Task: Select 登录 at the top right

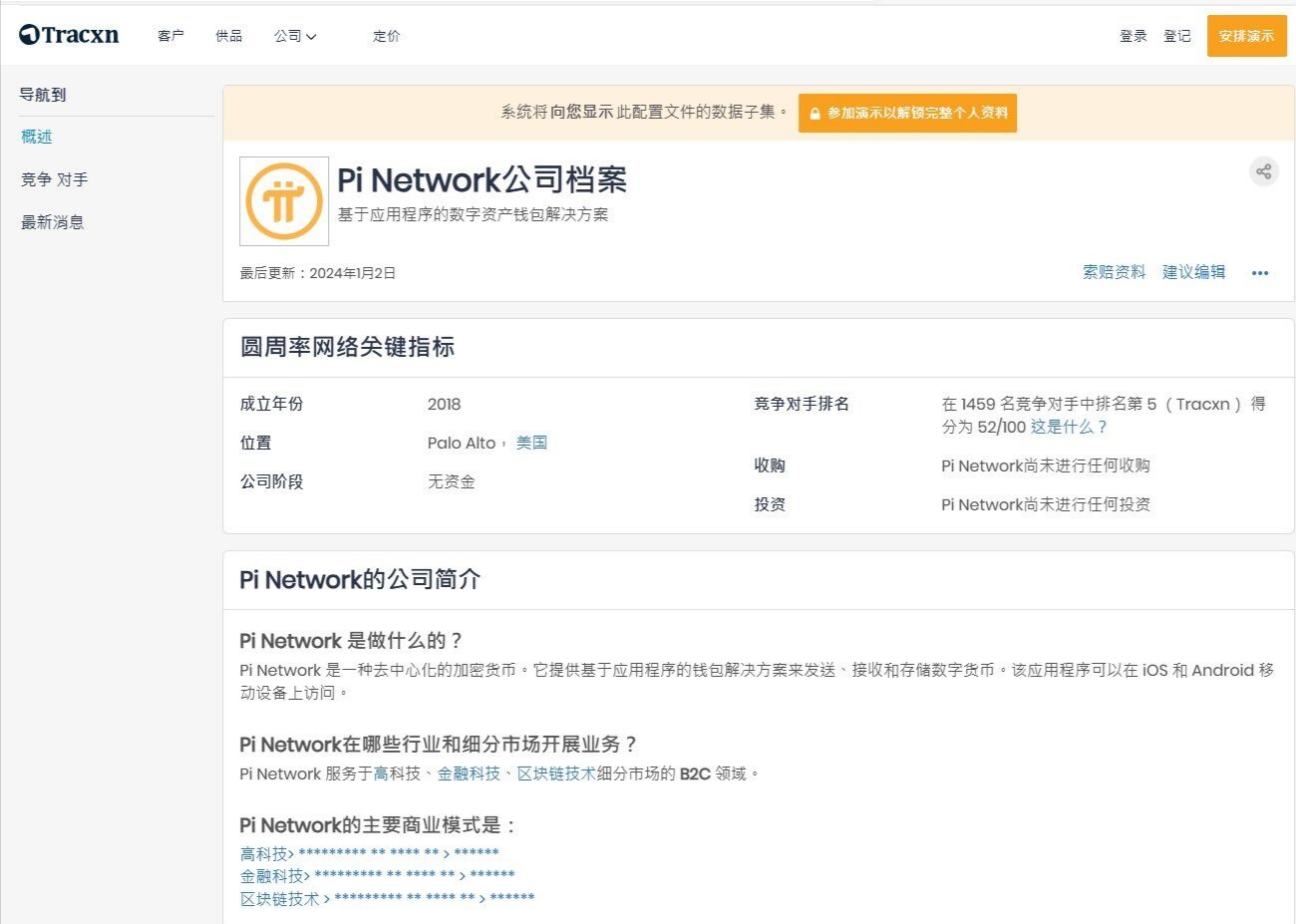Action: pyautogui.click(x=1134, y=35)
